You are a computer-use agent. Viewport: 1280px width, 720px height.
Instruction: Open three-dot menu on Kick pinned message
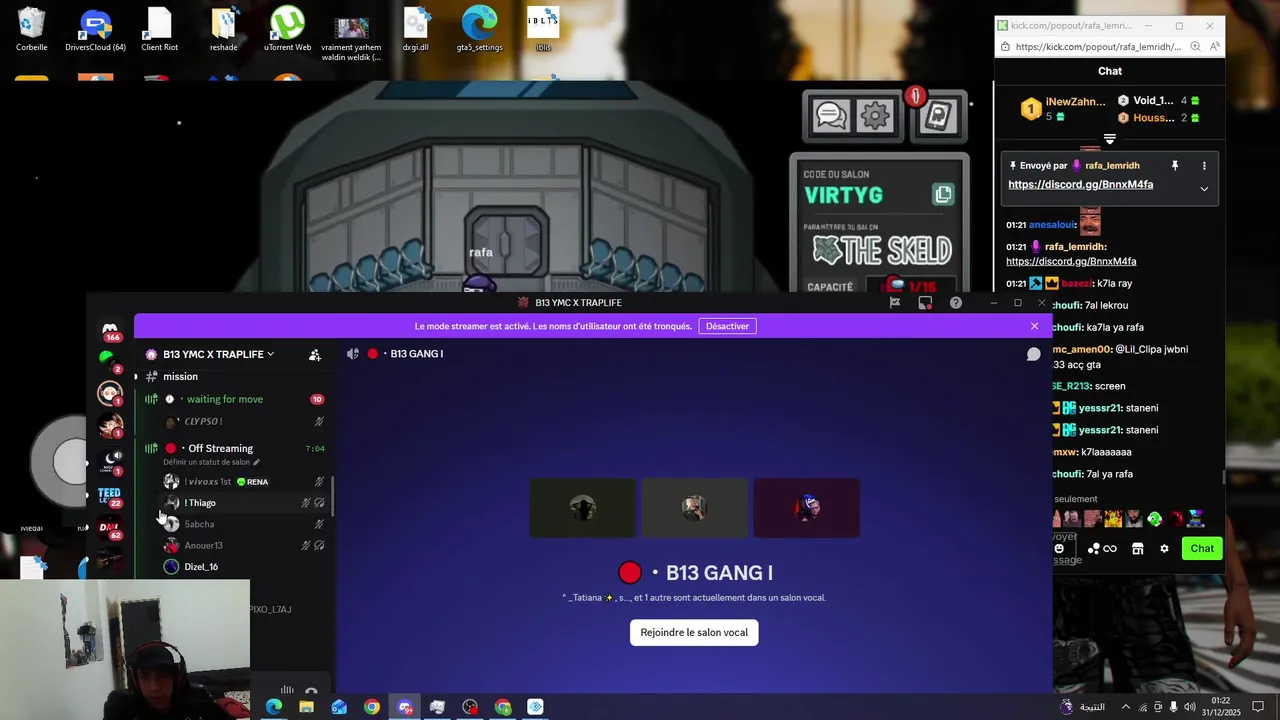click(x=1204, y=166)
